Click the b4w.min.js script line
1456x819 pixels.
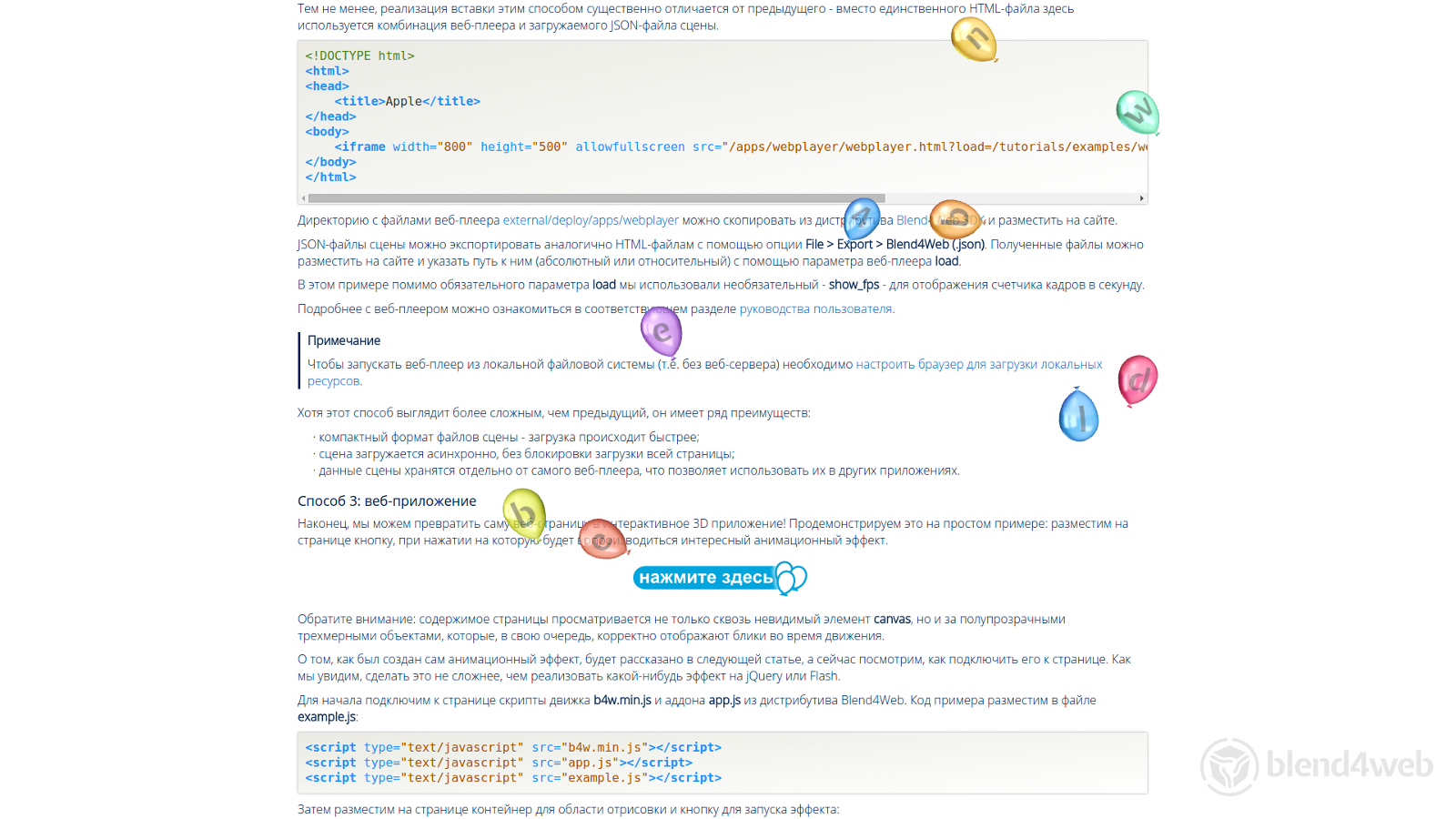513,747
